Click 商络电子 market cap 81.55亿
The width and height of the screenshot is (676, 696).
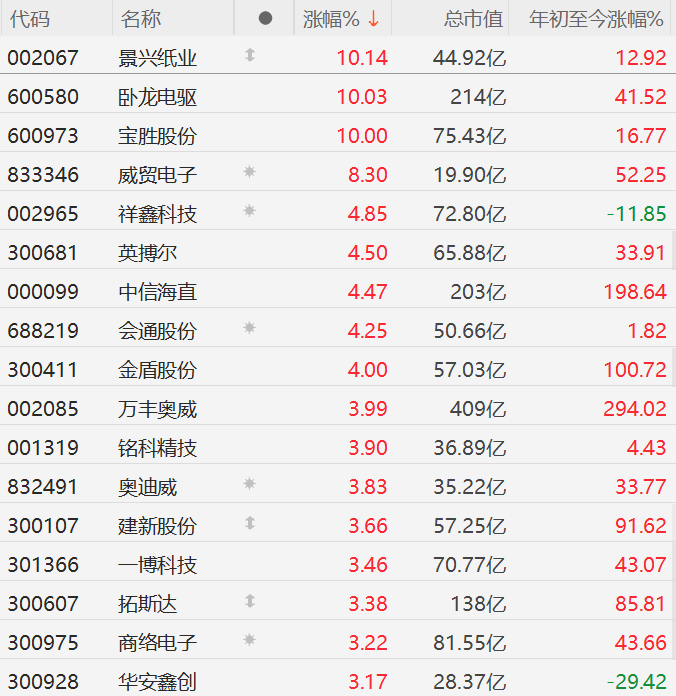pyautogui.click(x=470, y=643)
